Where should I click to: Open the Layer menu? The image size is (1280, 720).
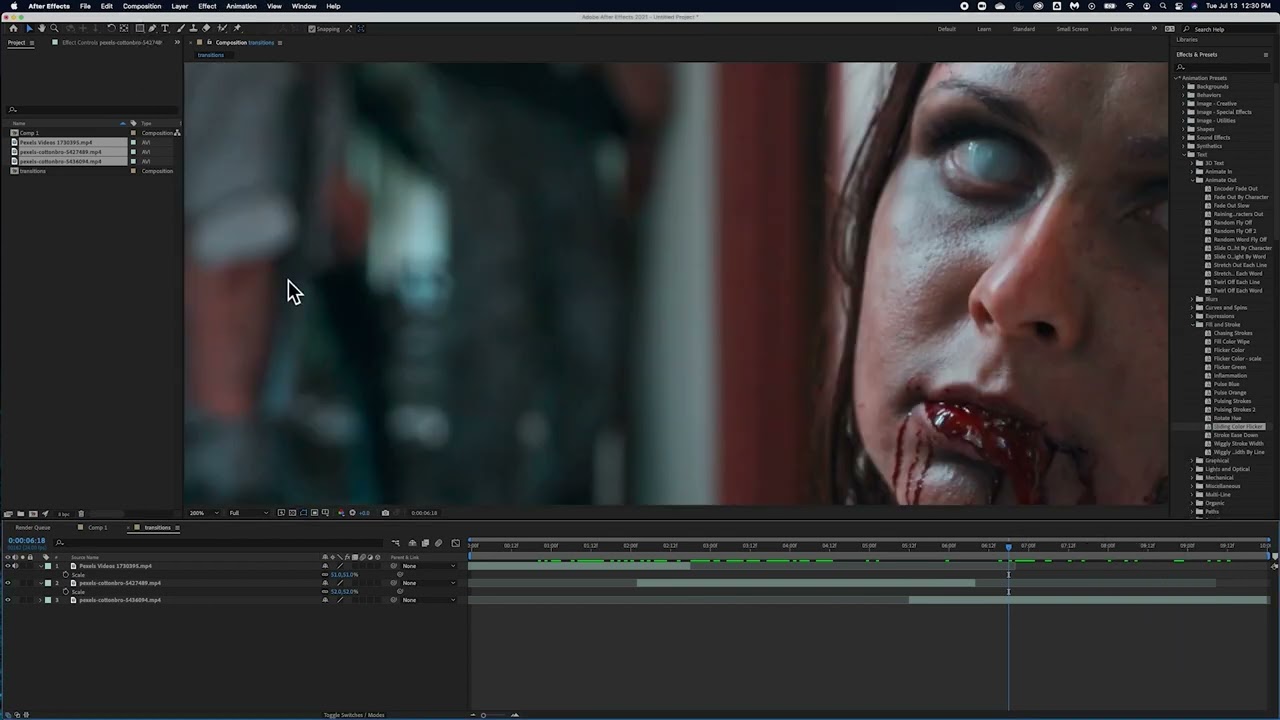[179, 6]
